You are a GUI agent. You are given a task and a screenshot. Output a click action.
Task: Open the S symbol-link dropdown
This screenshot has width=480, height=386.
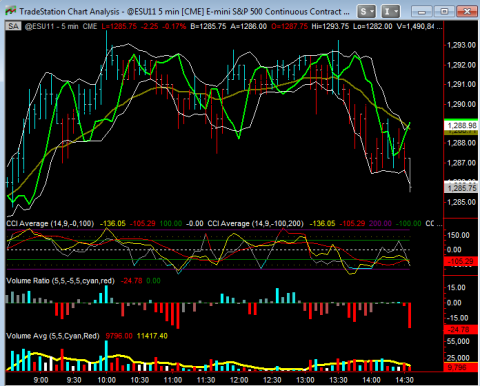click(366, 12)
